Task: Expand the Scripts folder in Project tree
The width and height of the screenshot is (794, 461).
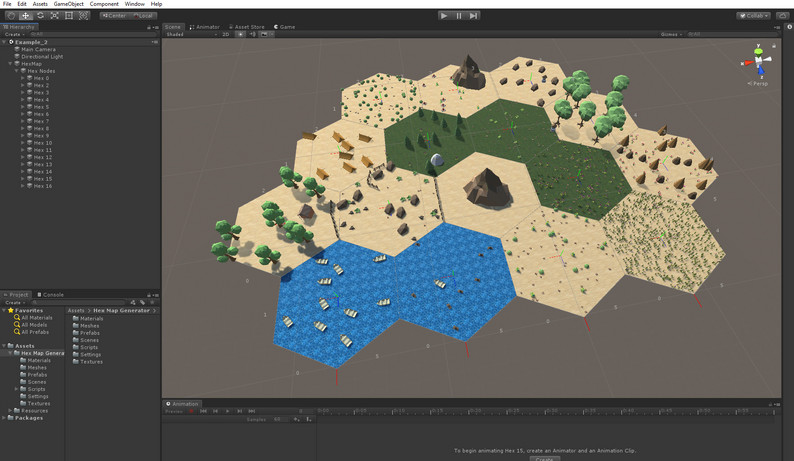Action: click(17, 389)
